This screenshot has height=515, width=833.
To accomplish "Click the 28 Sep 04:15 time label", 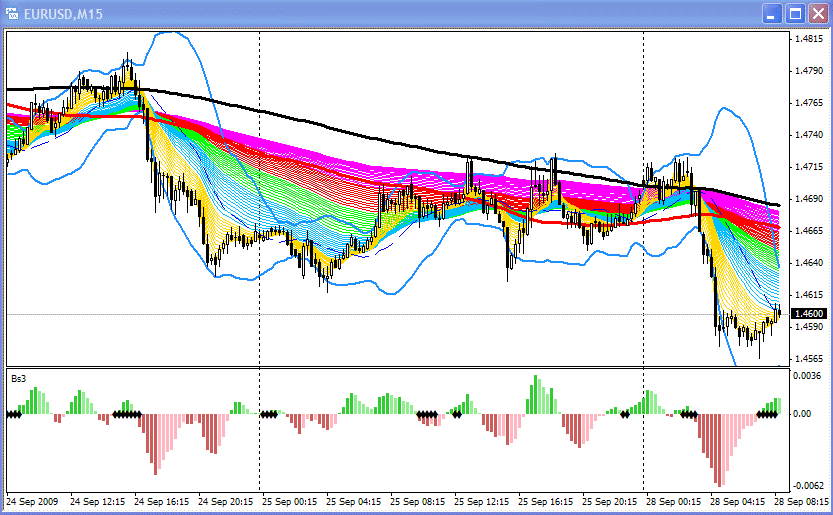I will click(x=737, y=501).
